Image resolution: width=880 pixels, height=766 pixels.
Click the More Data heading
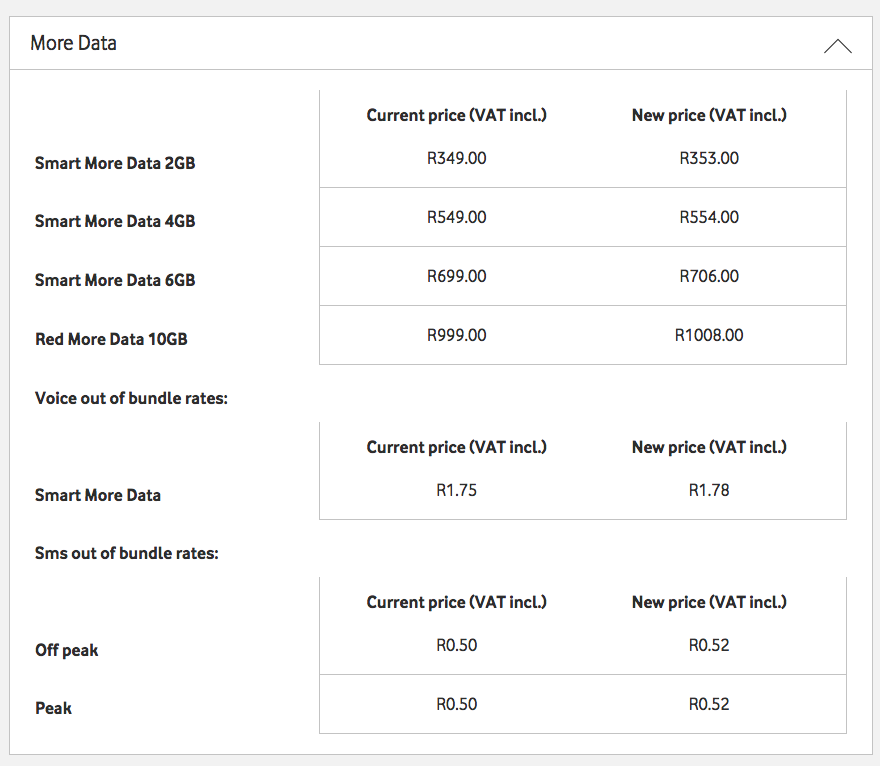(74, 43)
